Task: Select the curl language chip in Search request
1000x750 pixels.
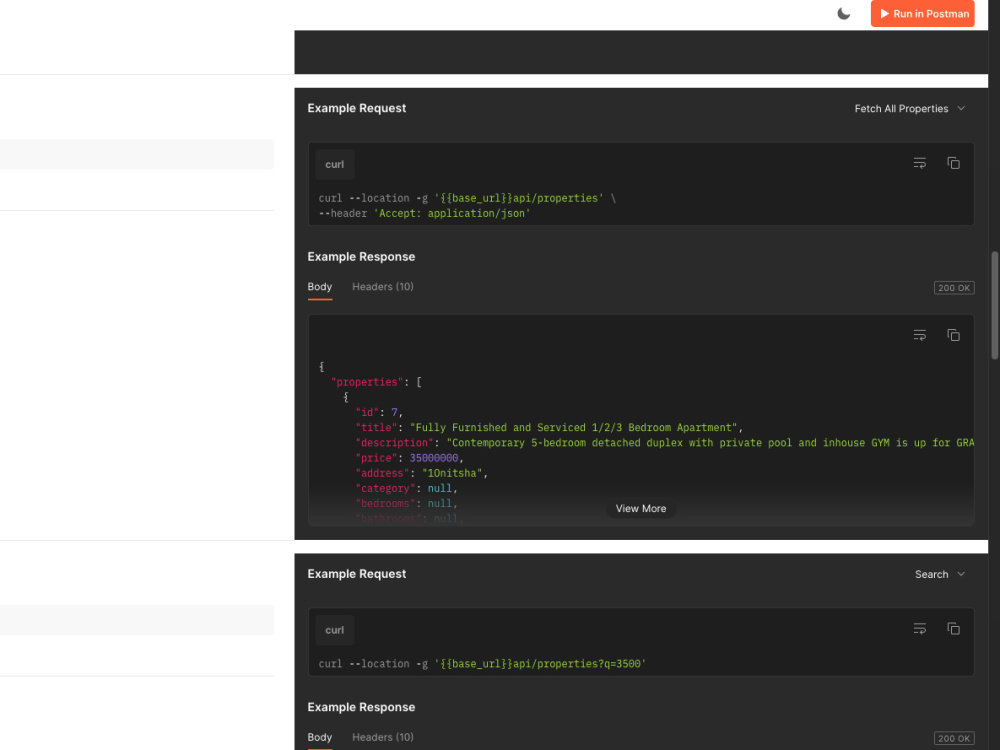Action: (335, 630)
